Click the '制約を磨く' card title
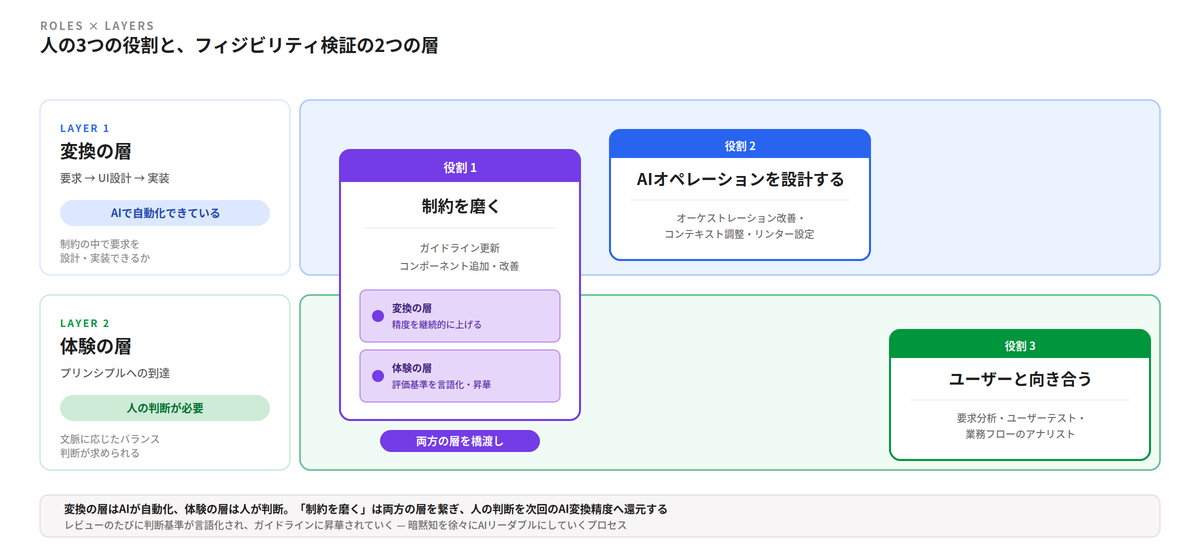The height and width of the screenshot is (560, 1200). point(460,207)
